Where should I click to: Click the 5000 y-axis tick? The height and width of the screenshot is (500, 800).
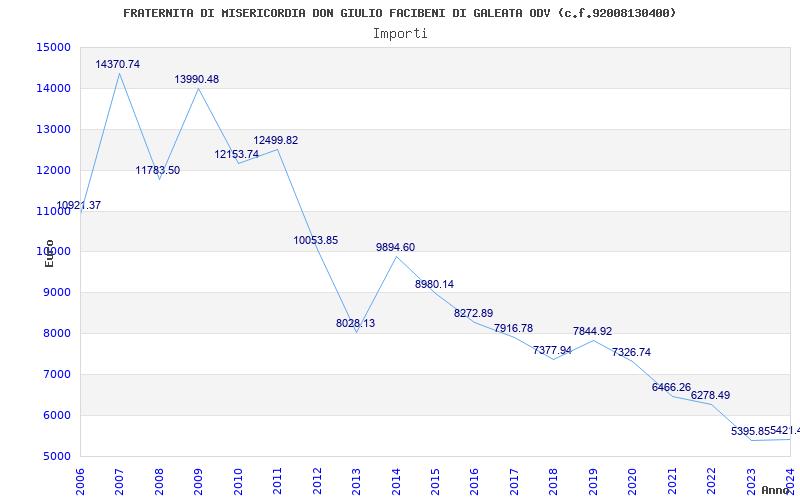[56, 456]
